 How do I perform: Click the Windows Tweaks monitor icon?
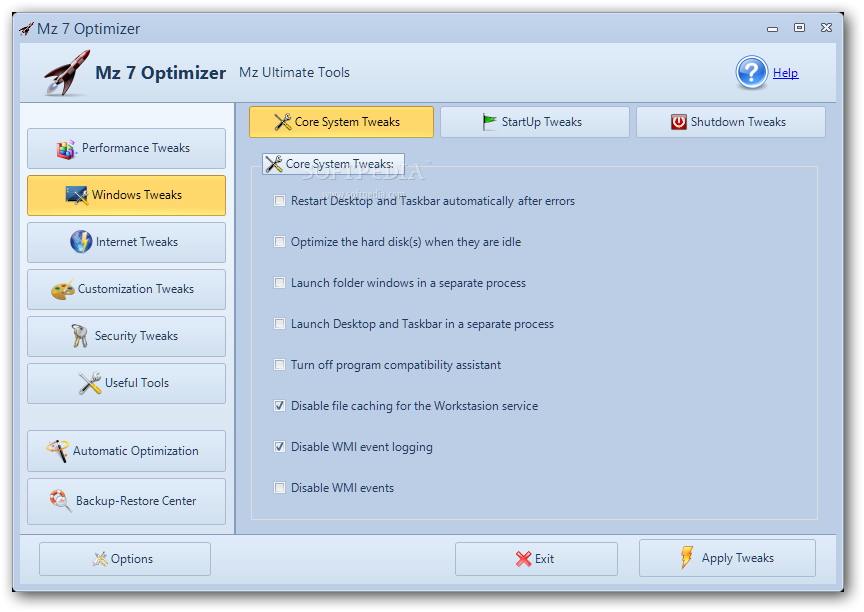point(77,195)
